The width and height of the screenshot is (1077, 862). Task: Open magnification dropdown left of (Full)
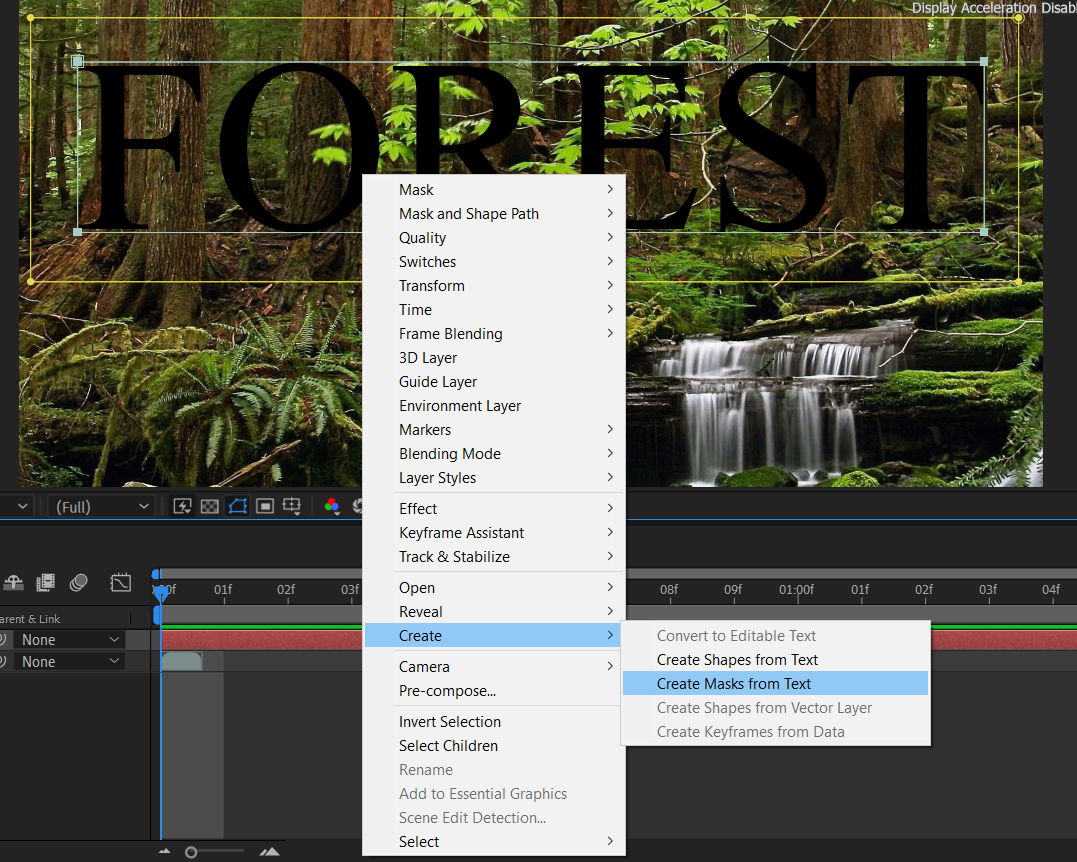coord(19,507)
